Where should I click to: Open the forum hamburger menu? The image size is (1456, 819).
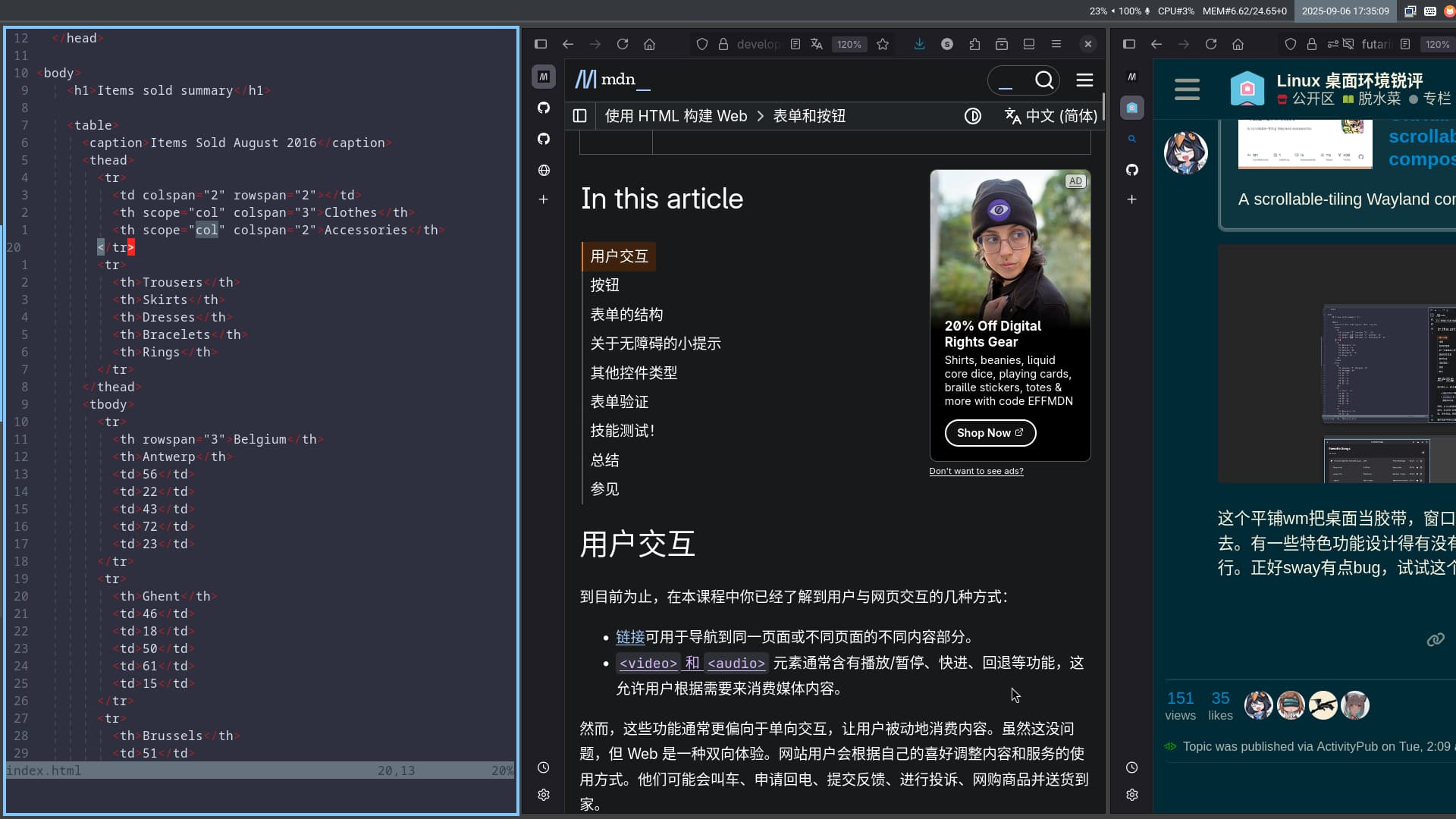click(x=1187, y=89)
